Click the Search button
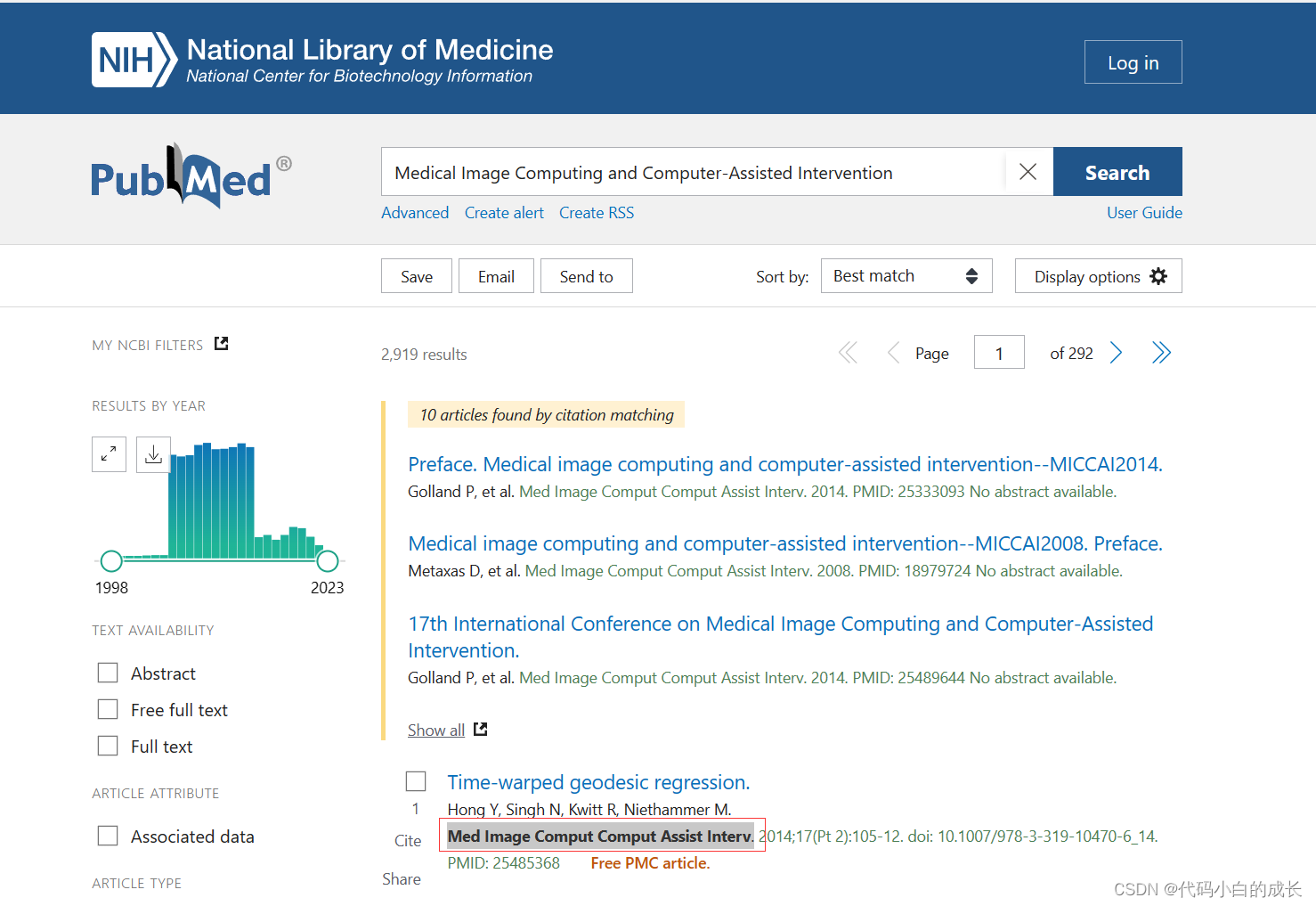This screenshot has height=906, width=1316. 1117,172
